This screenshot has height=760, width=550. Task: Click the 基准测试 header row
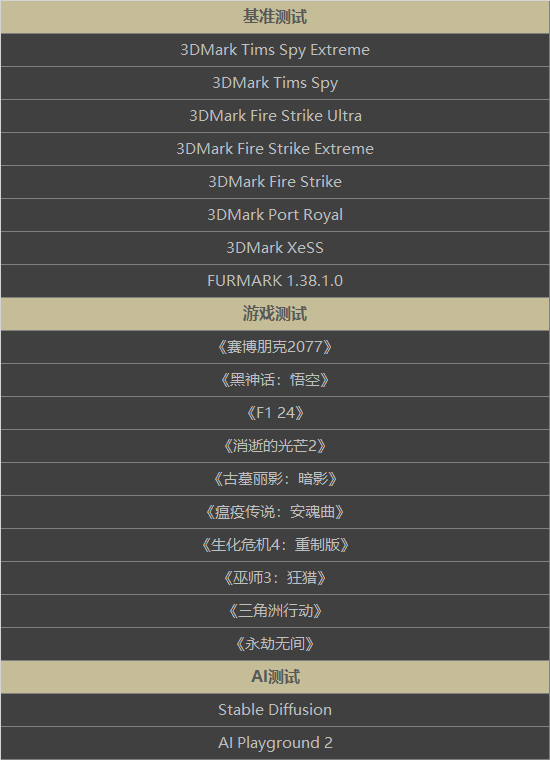click(275, 17)
